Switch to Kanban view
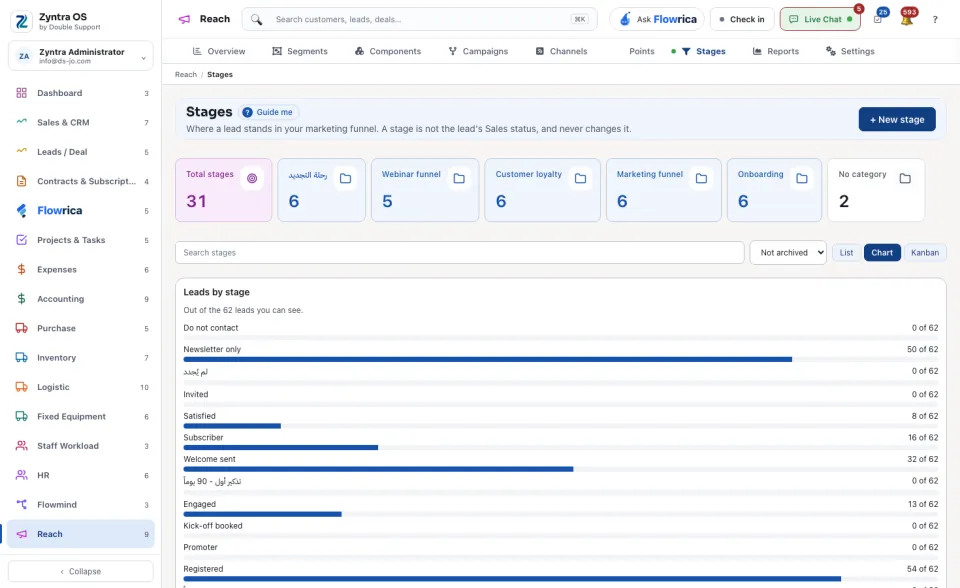This screenshot has height=588, width=960. click(x=924, y=252)
